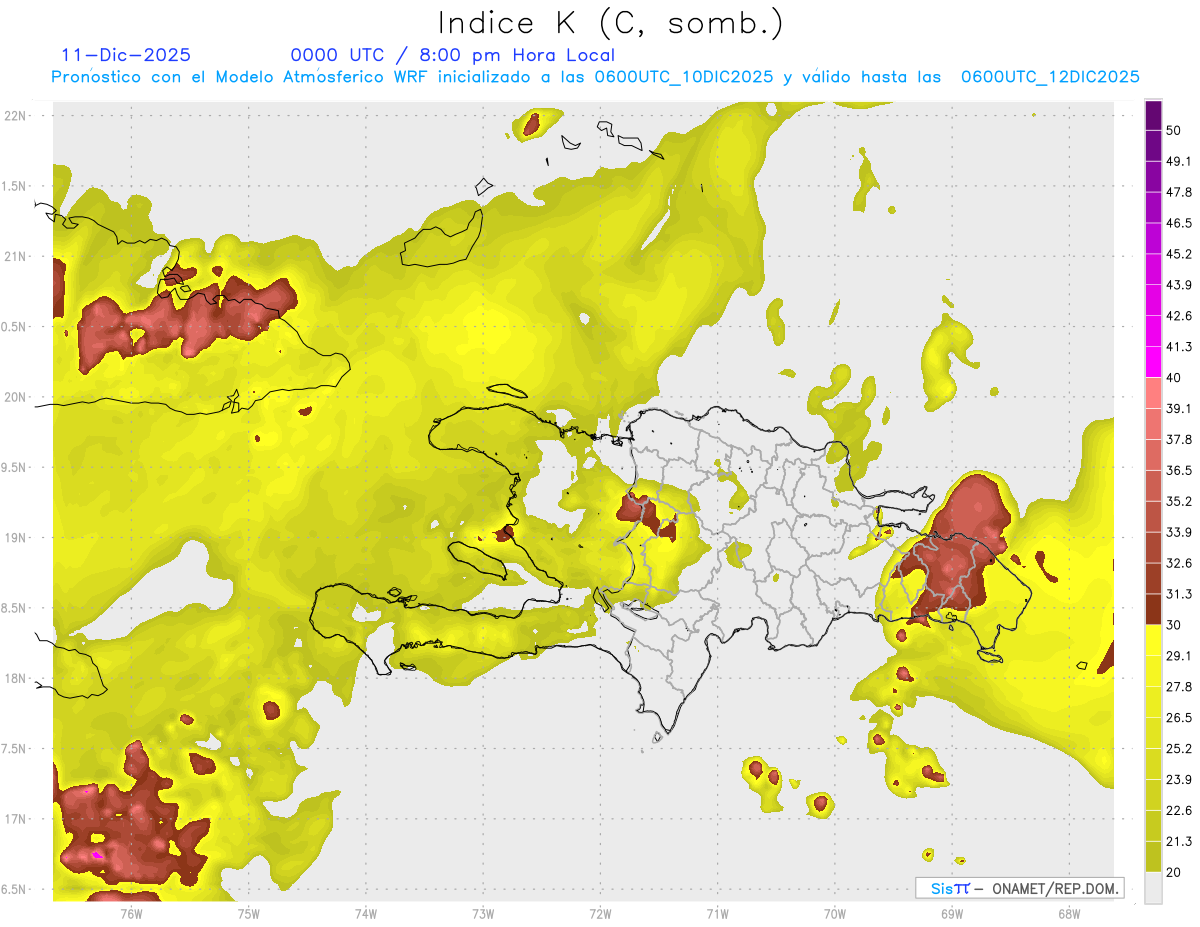This screenshot has width=1200, height=927.
Task: Click the 29.1 color scale label
Action: (x=1179, y=656)
